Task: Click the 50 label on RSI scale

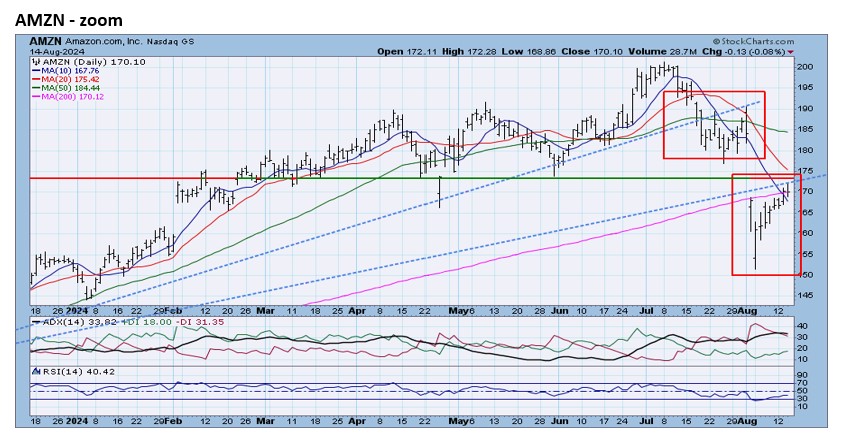Action: click(803, 391)
